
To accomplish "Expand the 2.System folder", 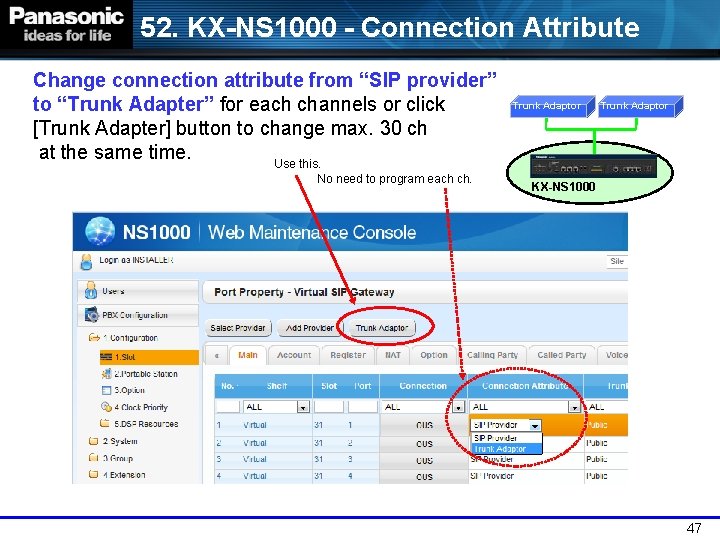I will (120, 441).
